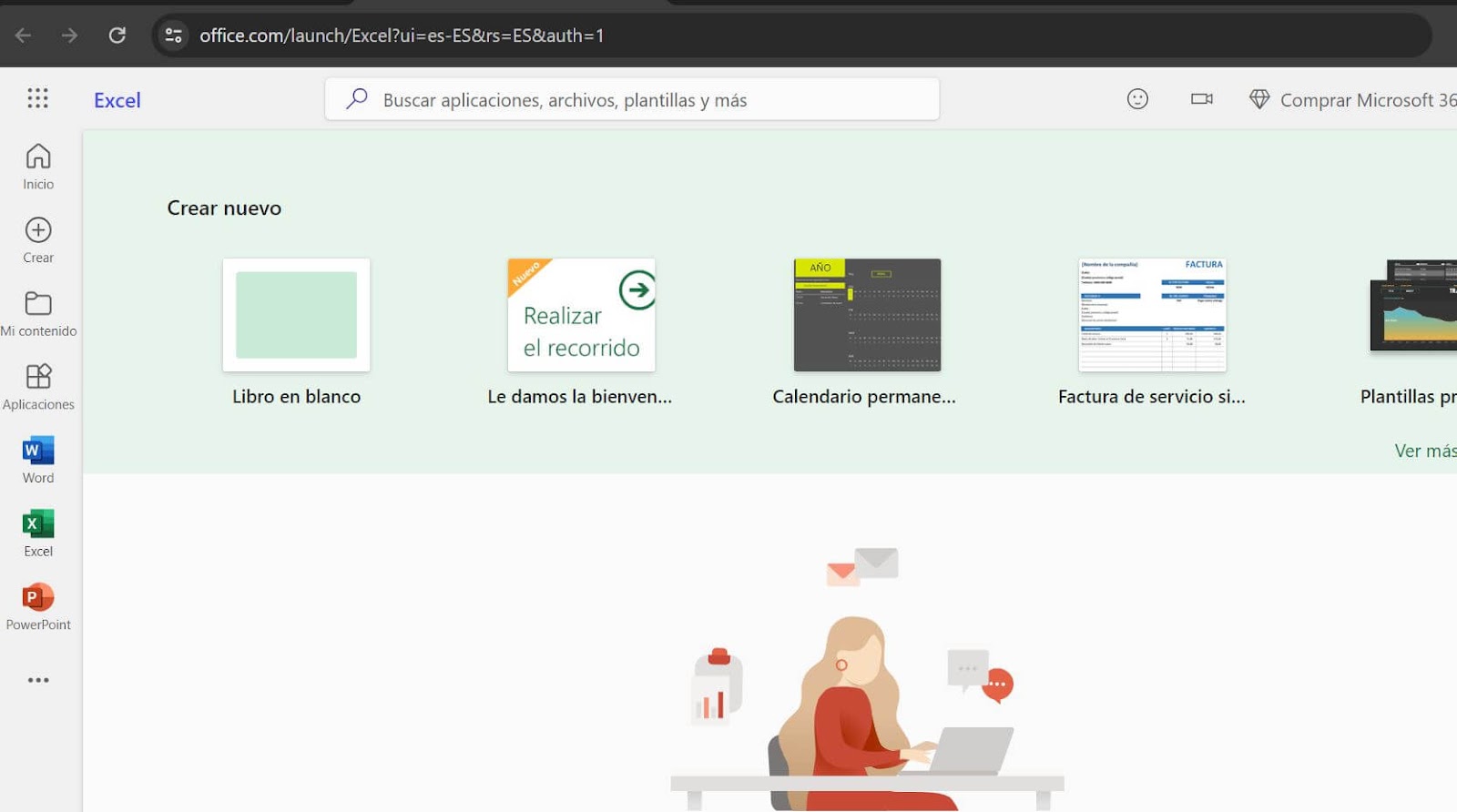This screenshot has height=812, width=1457.
Task: Open Aplicaciones in the sidebar
Action: pyautogui.click(x=38, y=387)
